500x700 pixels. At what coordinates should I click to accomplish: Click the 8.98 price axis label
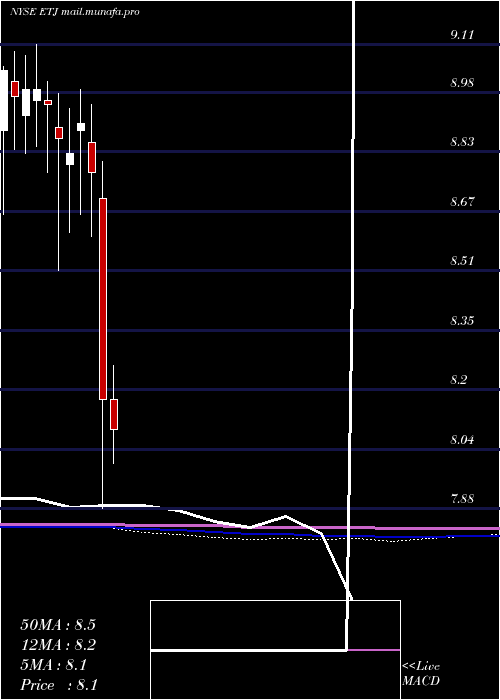point(462,83)
